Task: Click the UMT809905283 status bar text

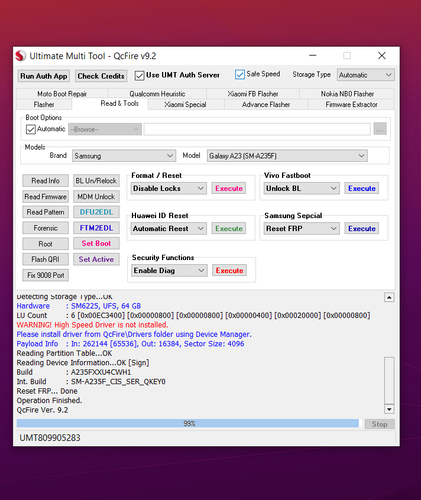Action: click(x=50, y=438)
